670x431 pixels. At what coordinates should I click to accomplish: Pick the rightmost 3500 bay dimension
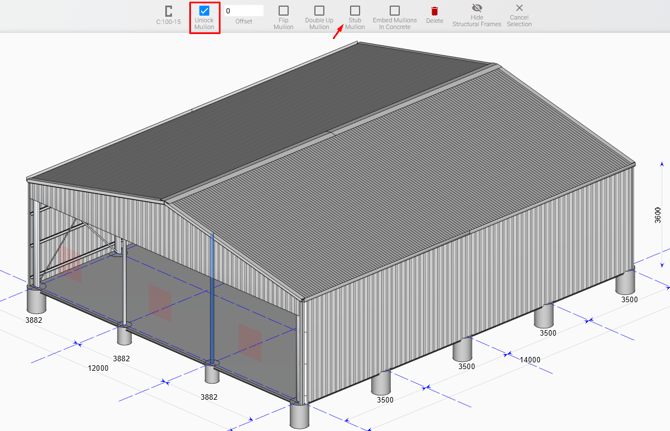tap(629, 299)
